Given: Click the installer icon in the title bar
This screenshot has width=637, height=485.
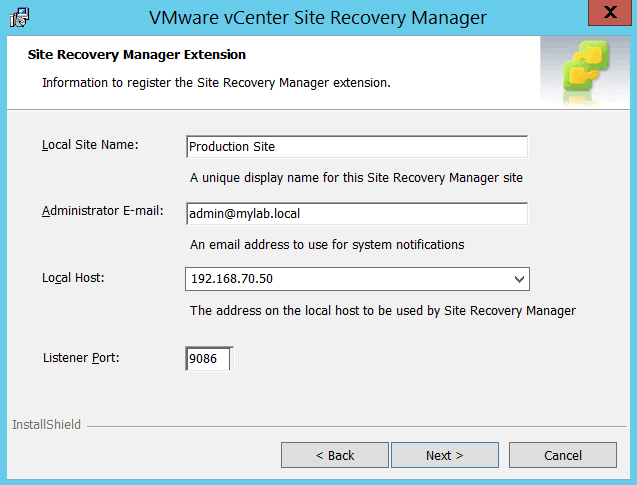Looking at the screenshot, I should tap(19, 17).
